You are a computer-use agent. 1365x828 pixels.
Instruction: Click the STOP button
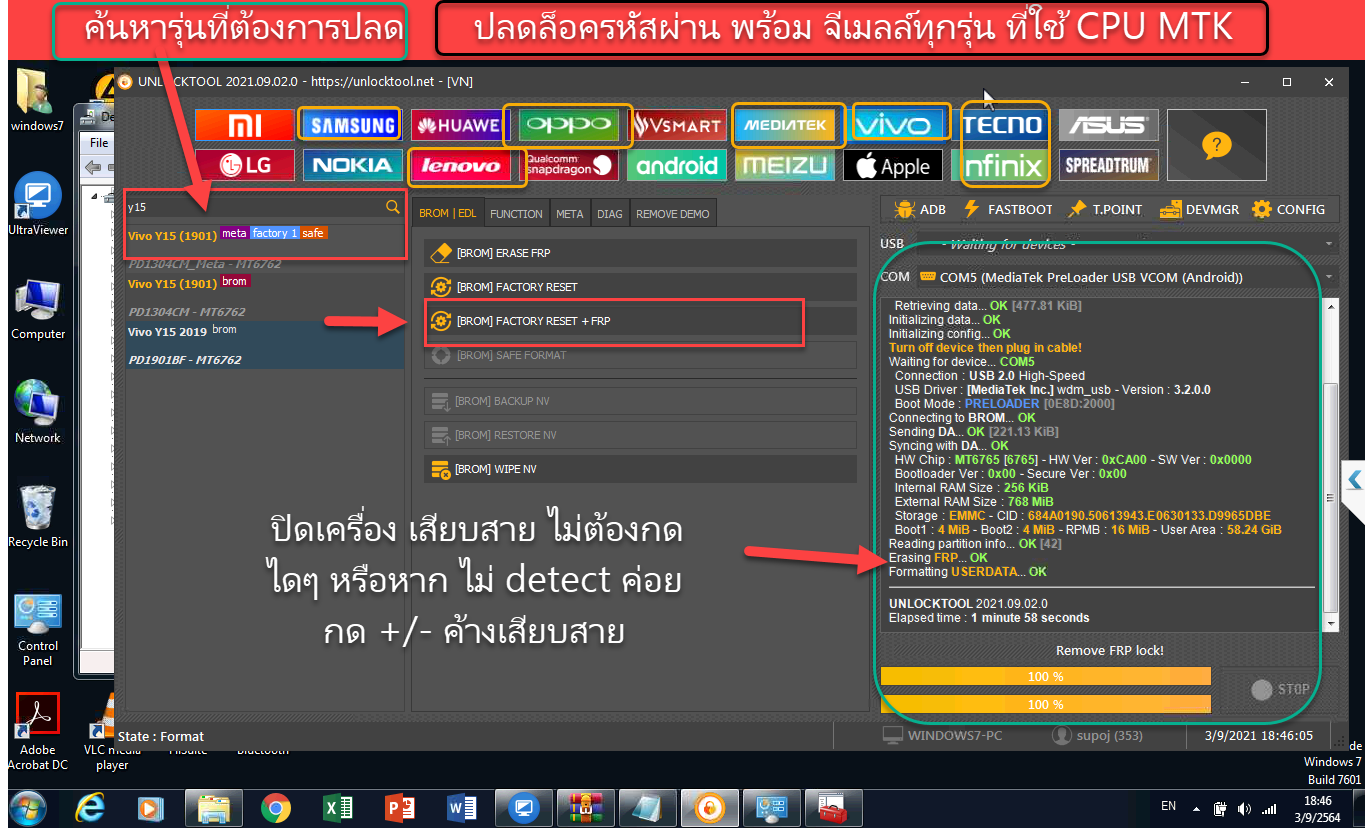(x=1281, y=689)
